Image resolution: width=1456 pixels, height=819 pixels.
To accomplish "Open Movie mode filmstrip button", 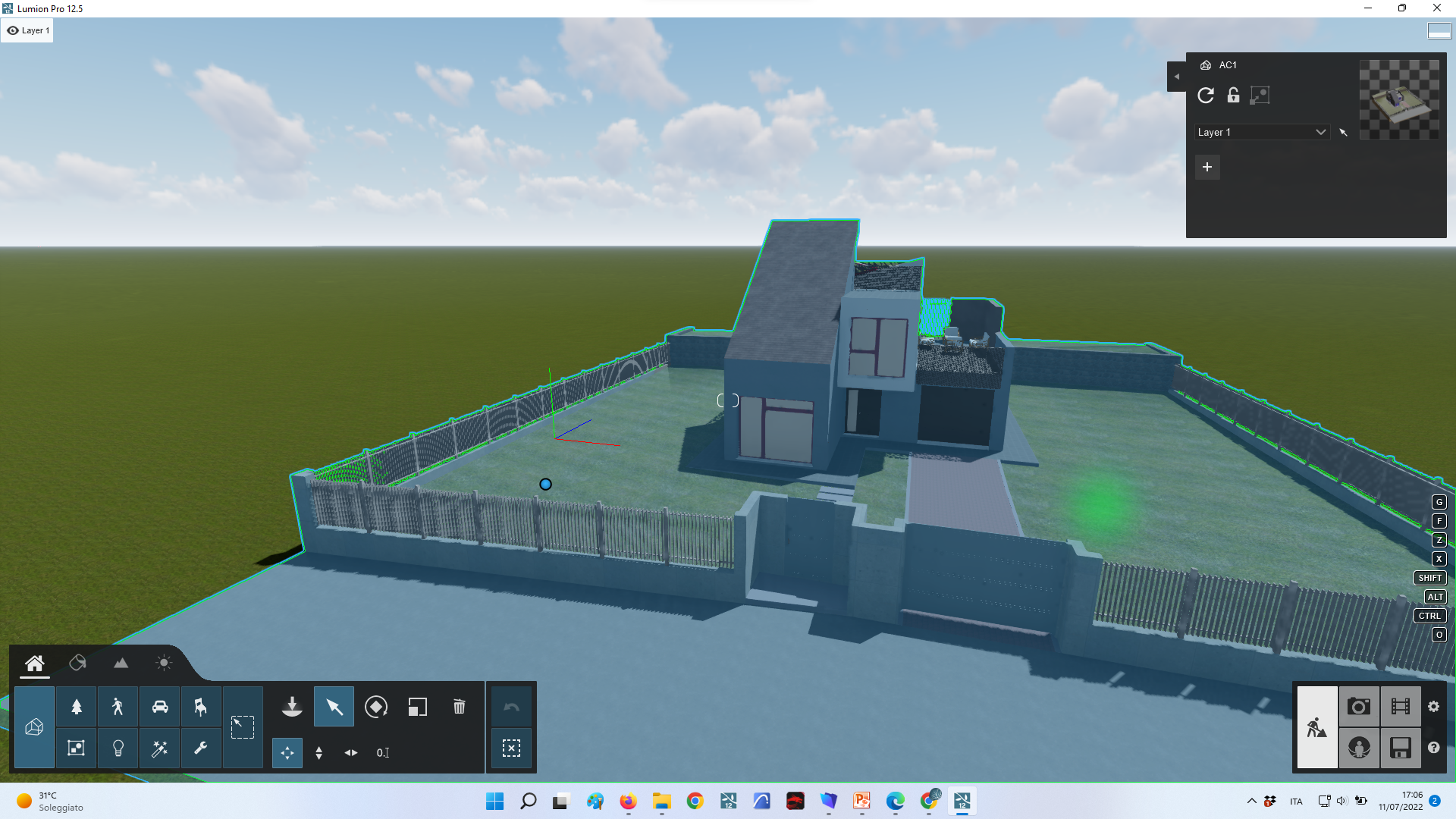I will pos(1401,707).
